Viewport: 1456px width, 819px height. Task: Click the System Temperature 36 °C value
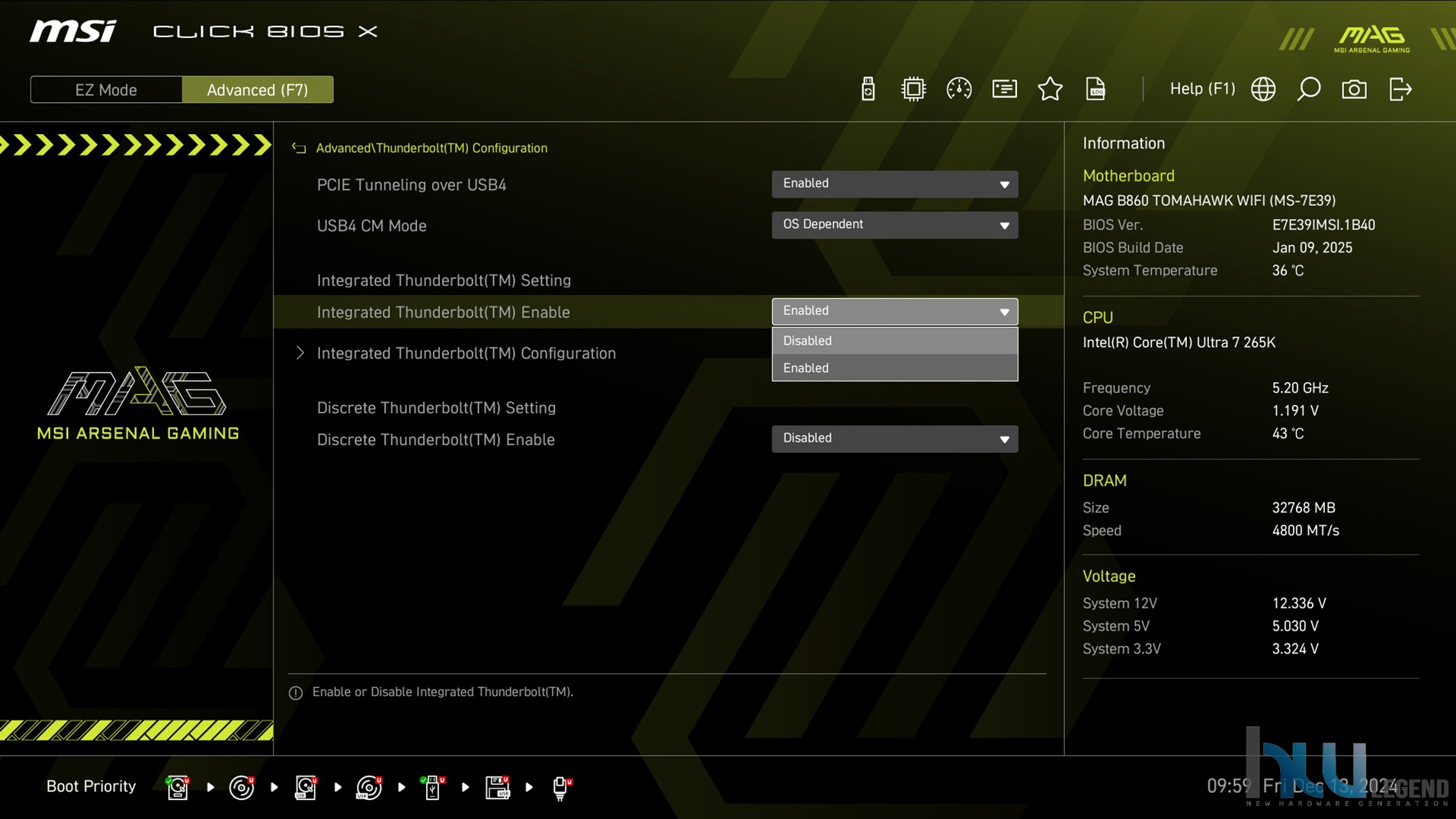coord(1288,271)
